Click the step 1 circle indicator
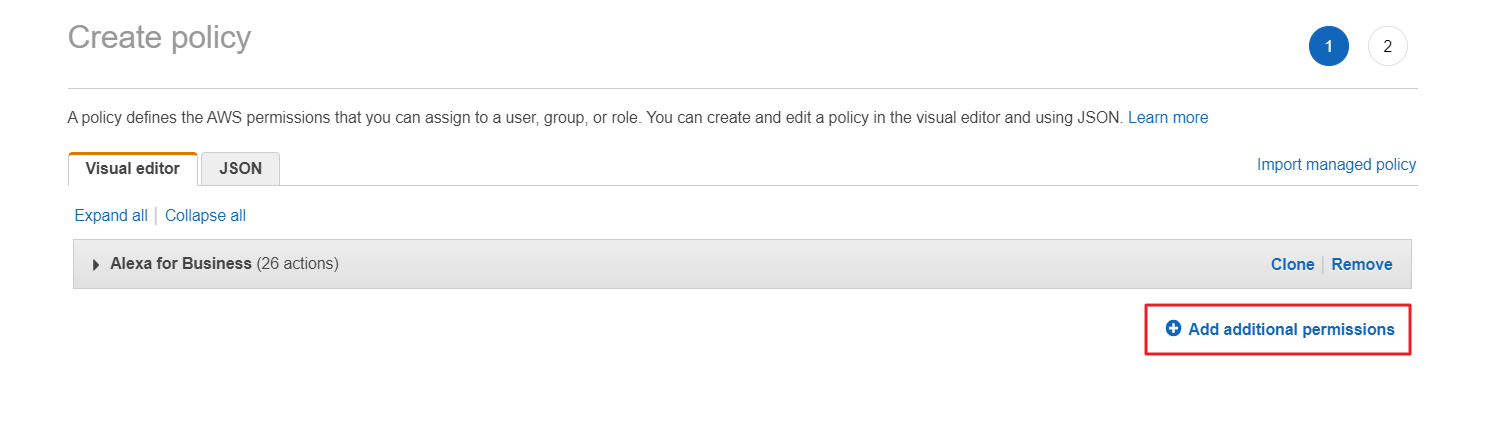The height and width of the screenshot is (421, 1489). click(1328, 46)
